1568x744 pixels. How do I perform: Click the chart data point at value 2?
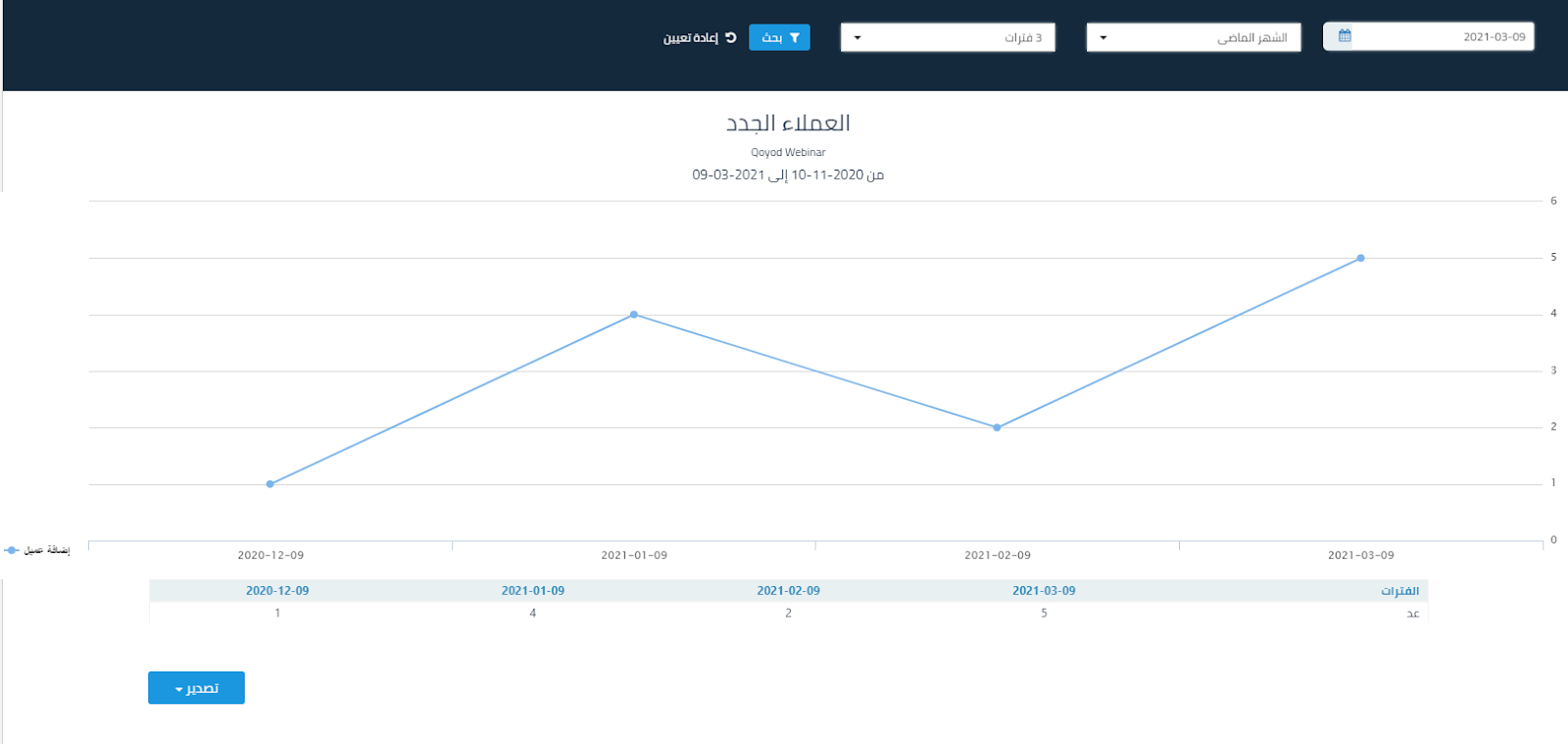[x=997, y=427]
